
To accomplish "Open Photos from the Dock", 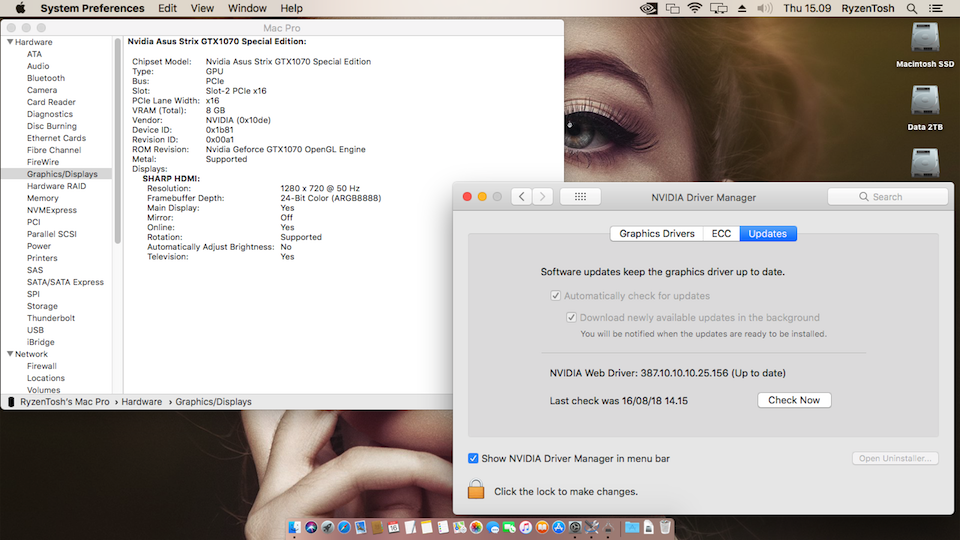I will 476,527.
